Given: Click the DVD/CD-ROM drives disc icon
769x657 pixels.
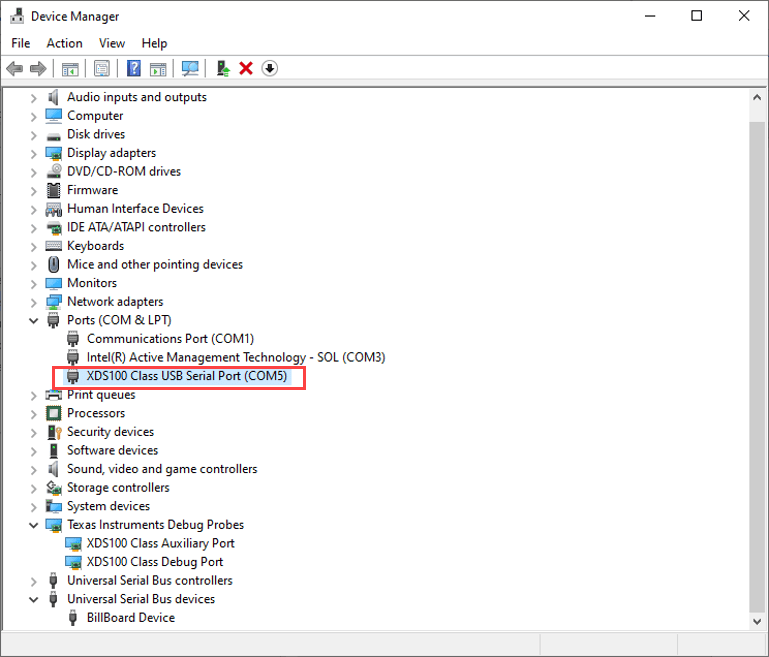Looking at the screenshot, I should [53, 171].
